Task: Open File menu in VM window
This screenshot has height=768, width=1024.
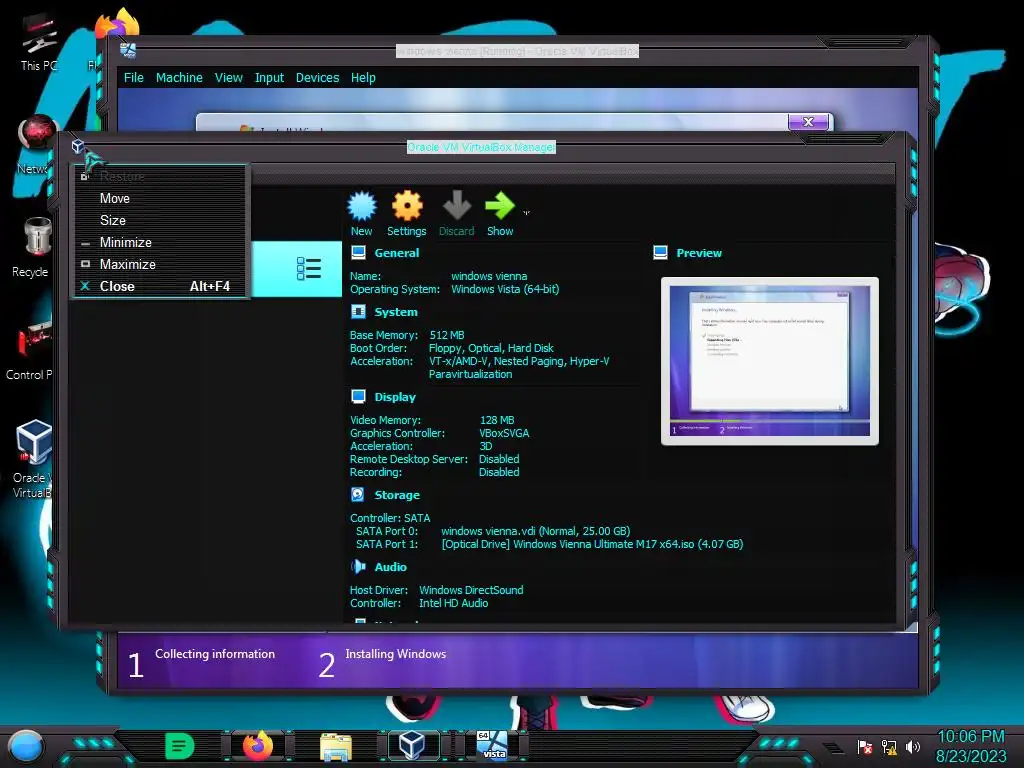Action: click(x=134, y=78)
